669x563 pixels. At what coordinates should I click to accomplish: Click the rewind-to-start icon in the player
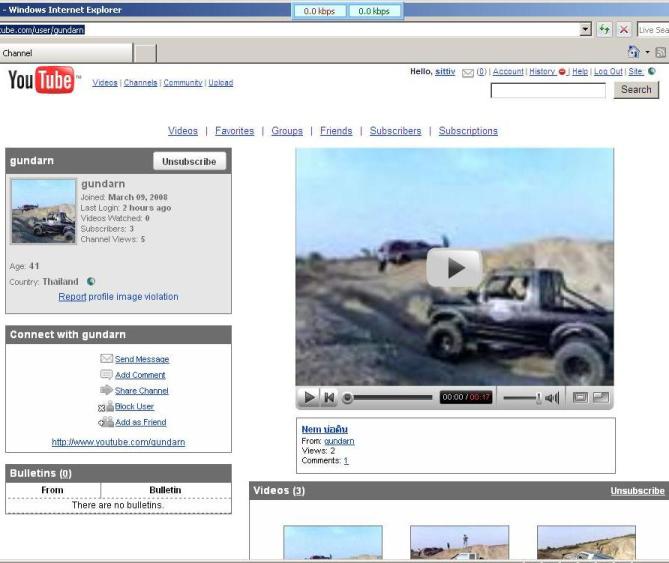(x=329, y=398)
